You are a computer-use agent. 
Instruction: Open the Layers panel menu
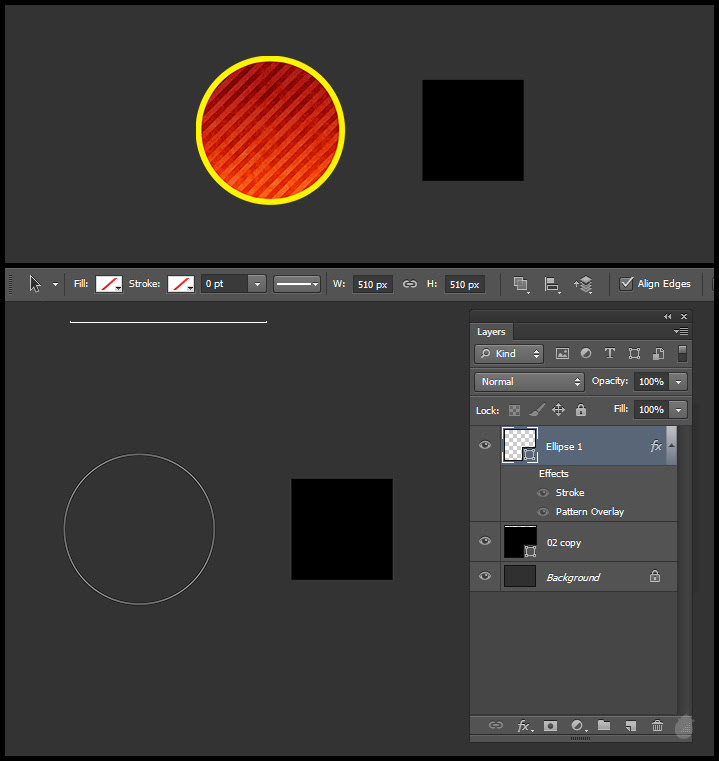point(681,331)
